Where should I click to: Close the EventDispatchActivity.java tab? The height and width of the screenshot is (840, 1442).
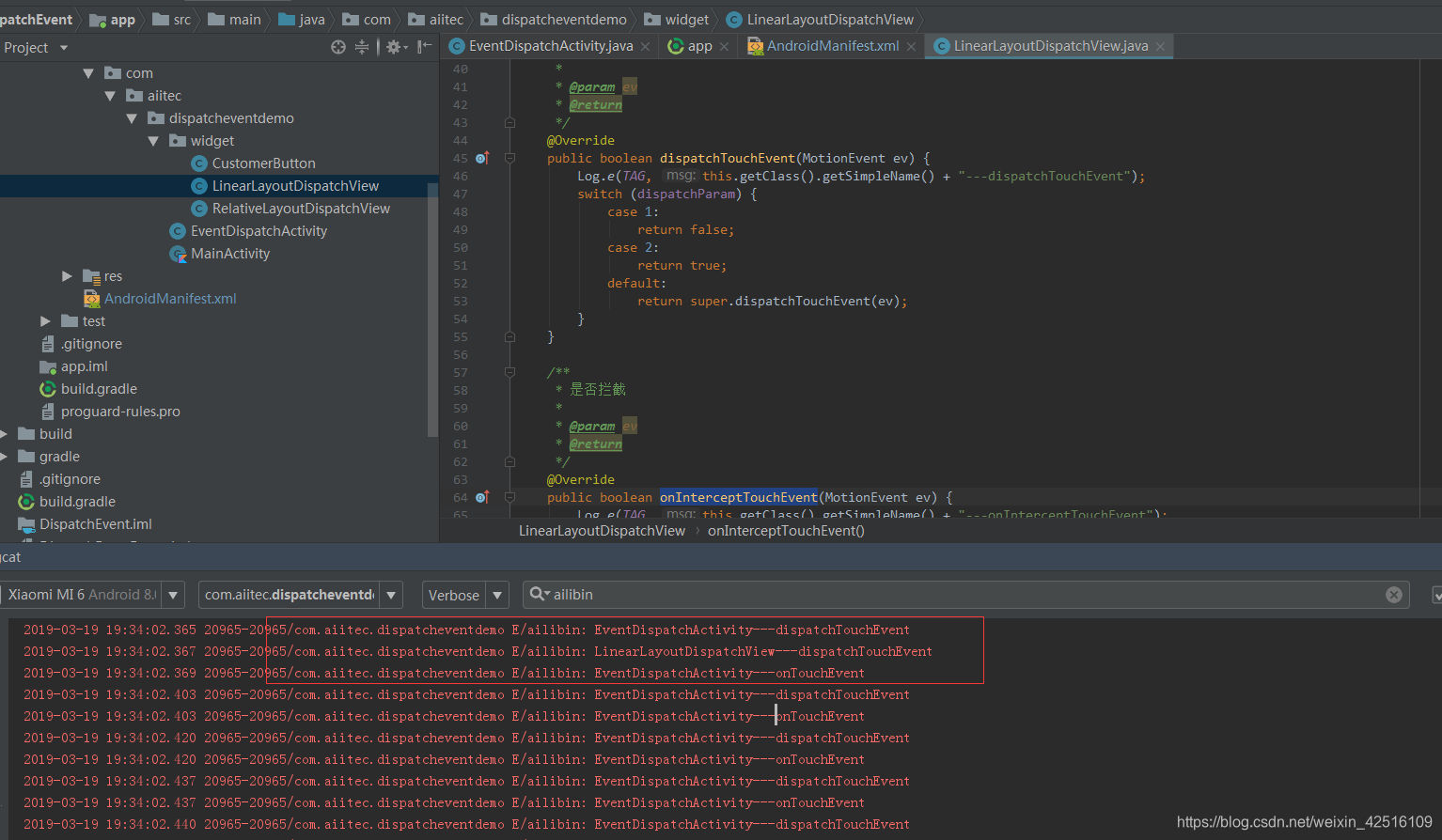click(645, 46)
